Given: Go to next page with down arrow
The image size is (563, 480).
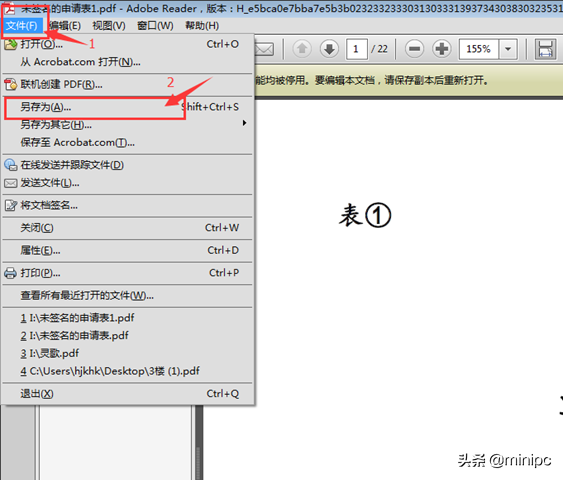Looking at the screenshot, I should (x=329, y=49).
